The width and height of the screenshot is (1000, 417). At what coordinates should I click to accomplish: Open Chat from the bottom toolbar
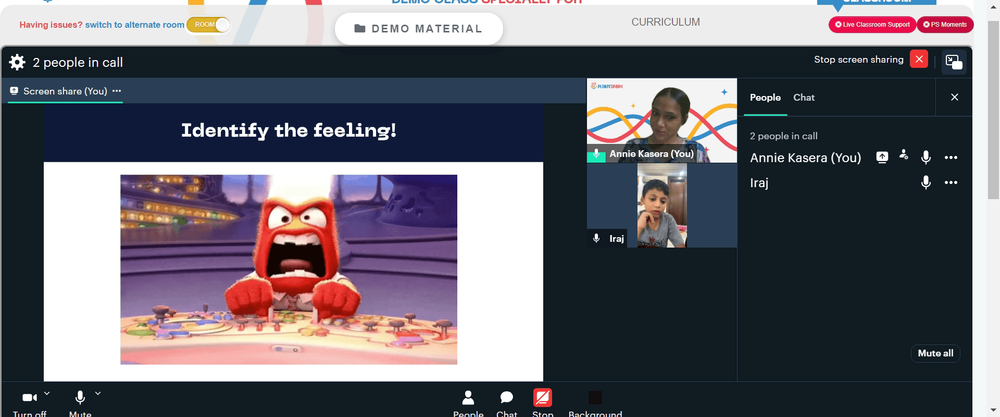coord(506,403)
